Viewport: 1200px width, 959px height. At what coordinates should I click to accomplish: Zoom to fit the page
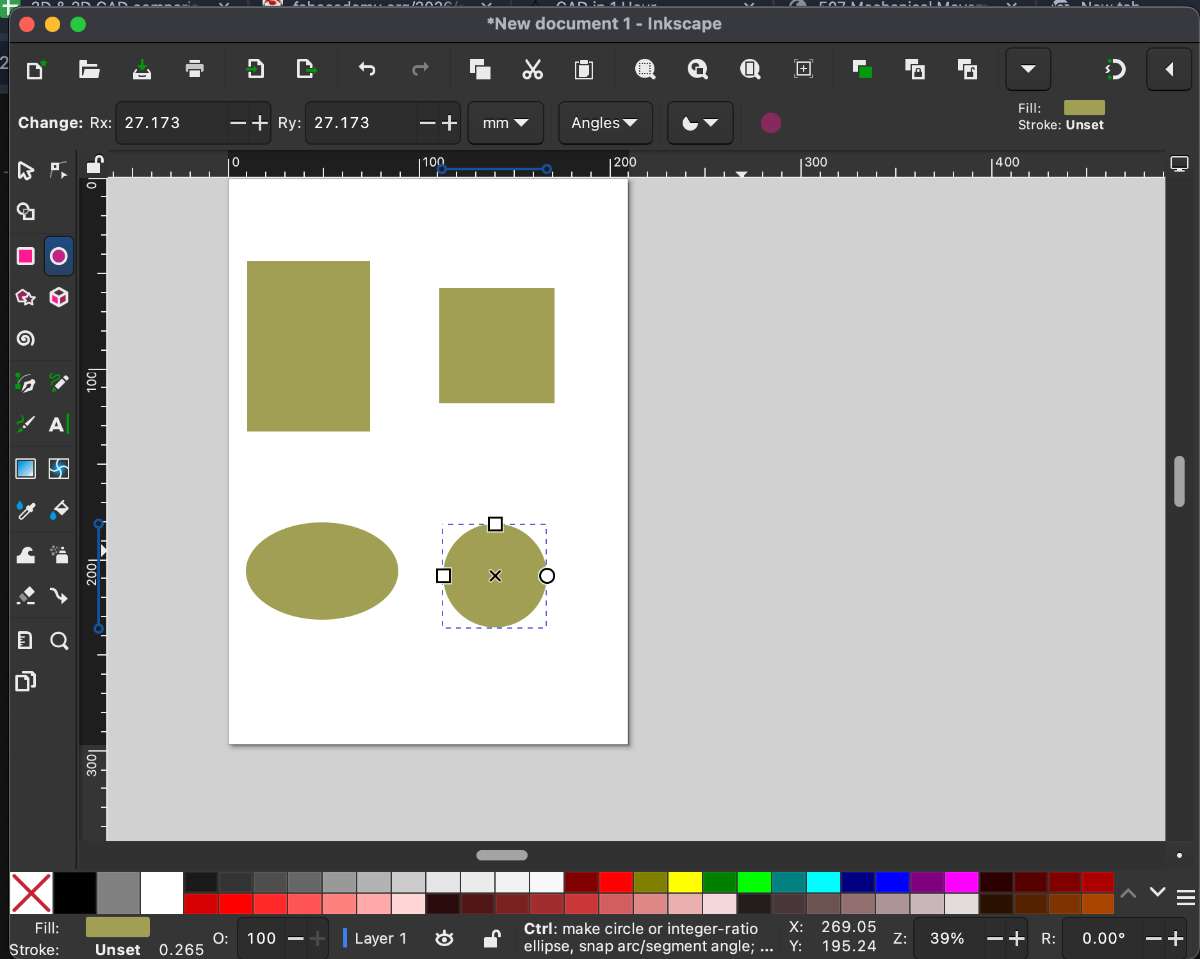pos(750,69)
